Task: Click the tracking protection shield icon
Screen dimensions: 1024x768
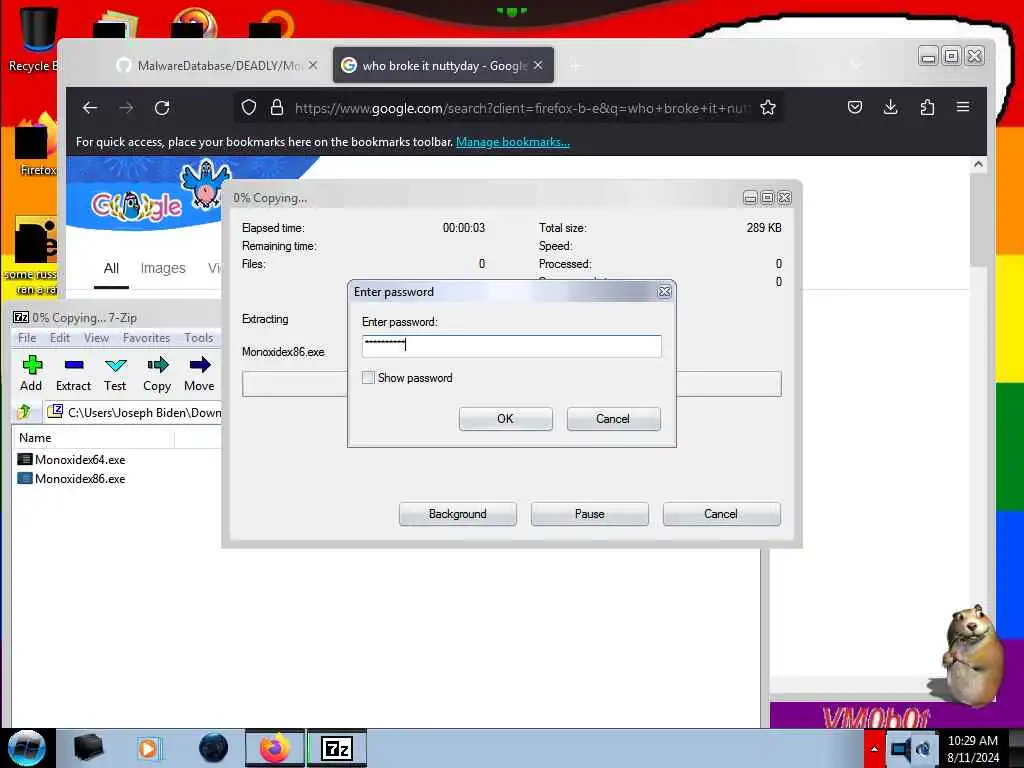Action: tap(248, 108)
